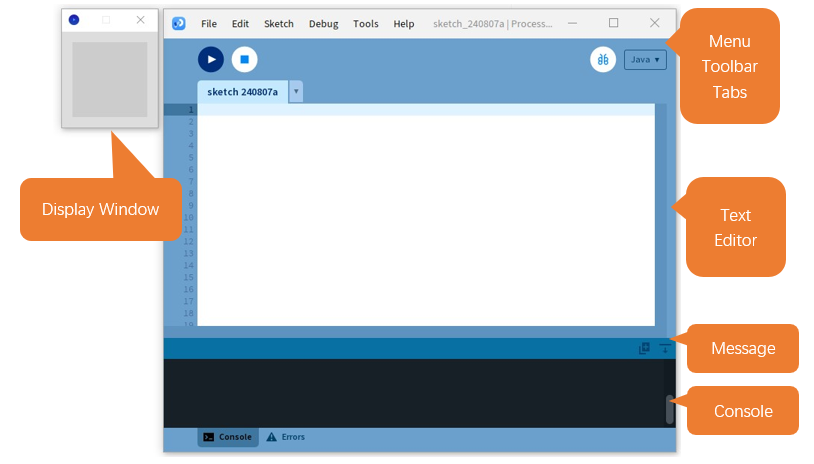The height and width of the screenshot is (464, 814).
Task: Click line number 10 in the gutter
Action: 188,217
